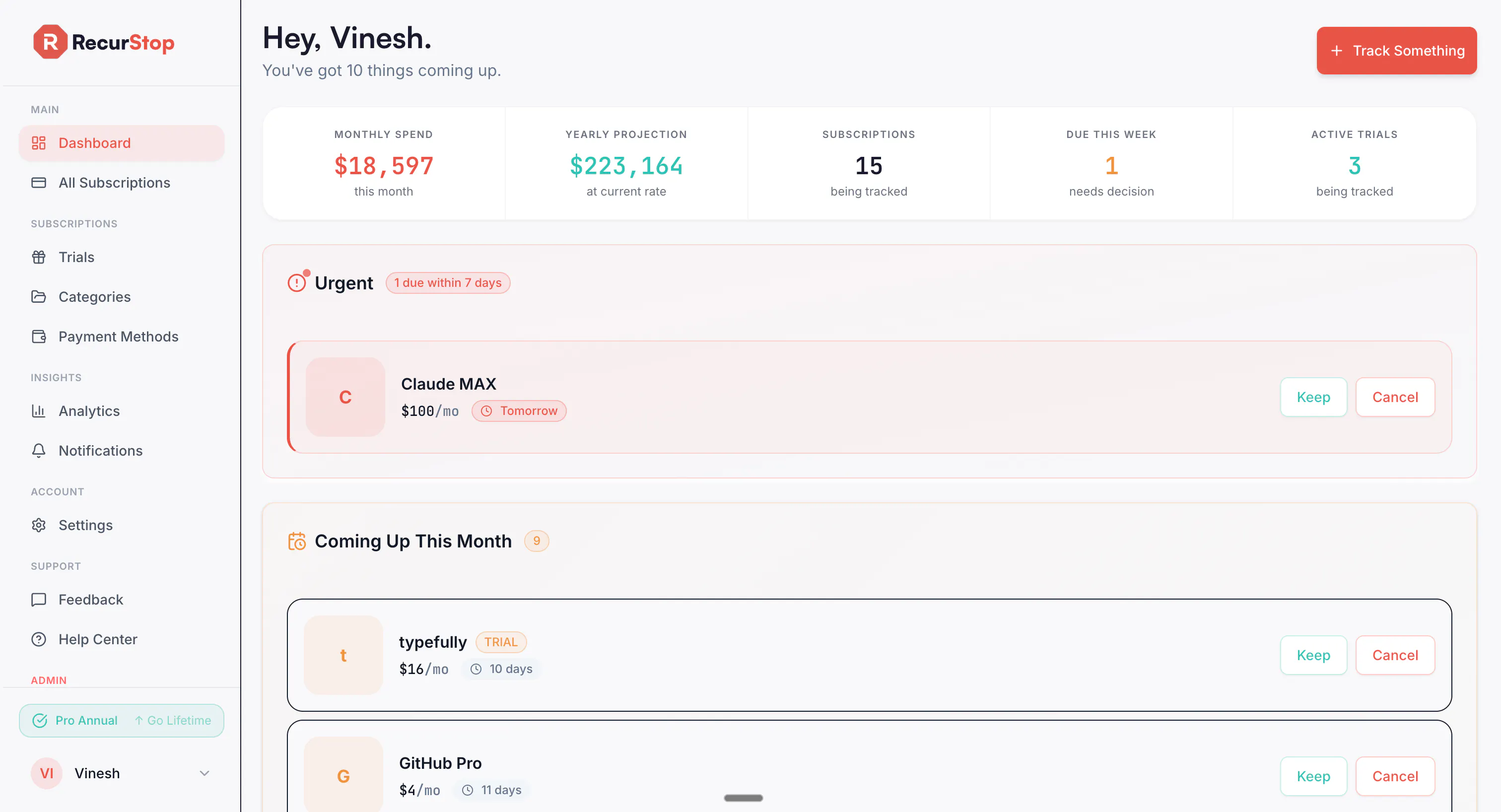Click the plus icon in Track Something

1337,51
